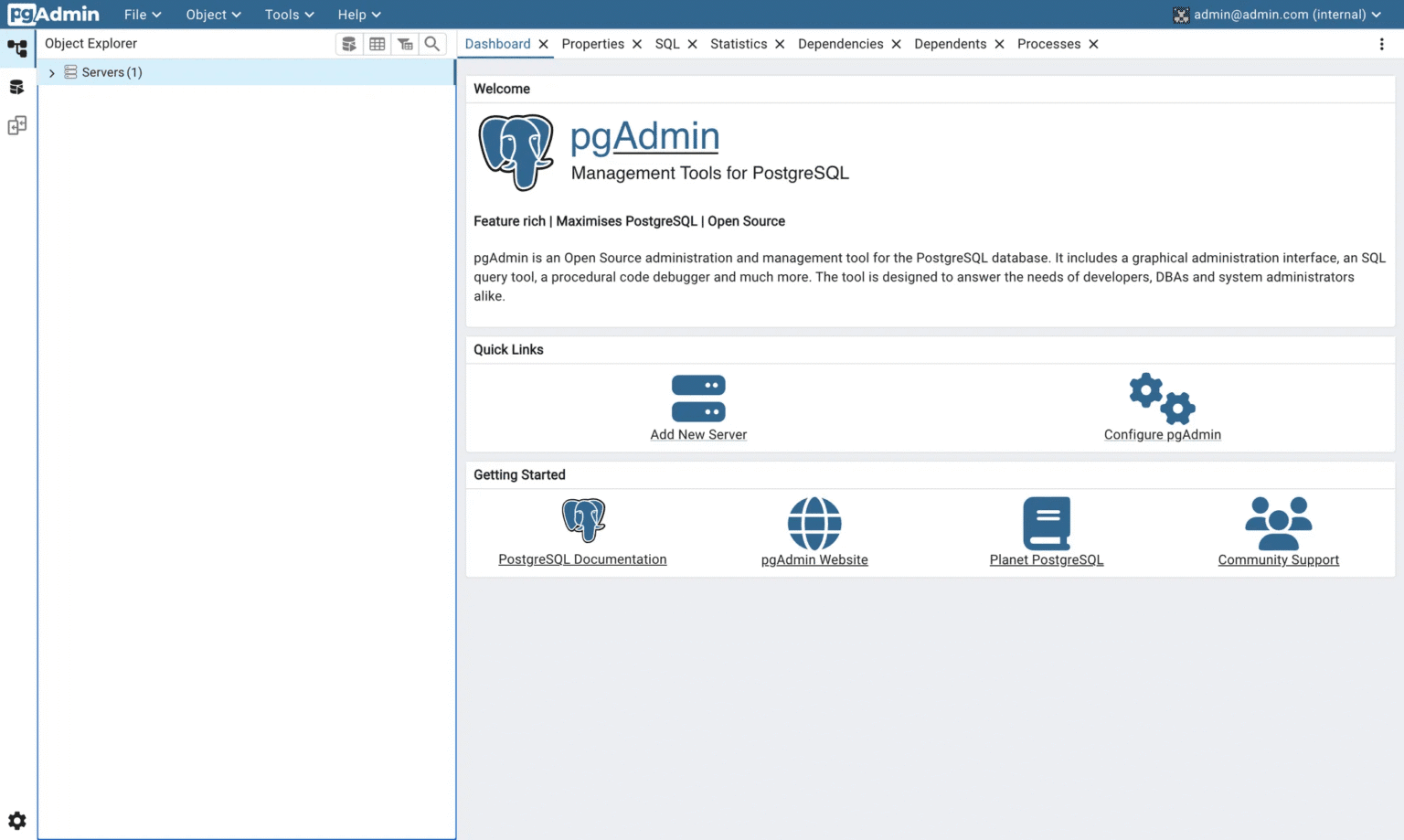Open the Filtered Rows toolbar icon
Viewport: 1404px width, 840px height.
[405, 43]
